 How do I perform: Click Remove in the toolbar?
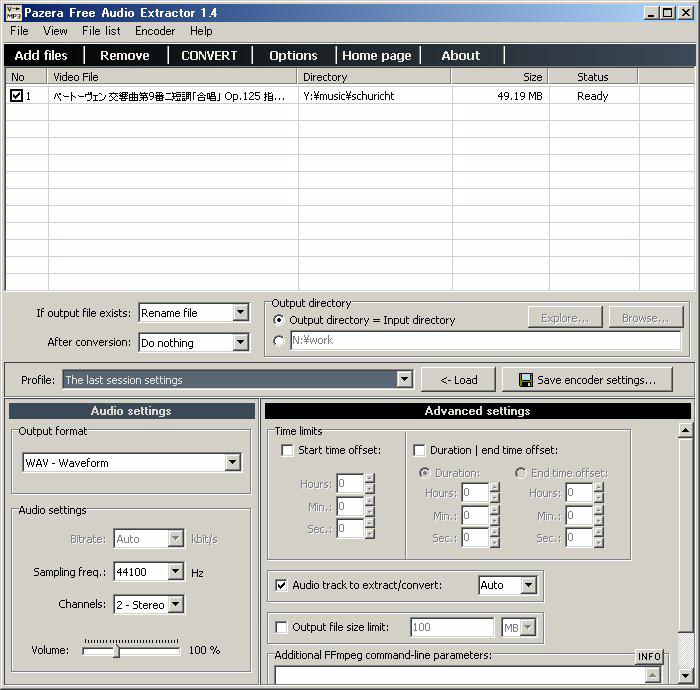[x=125, y=55]
